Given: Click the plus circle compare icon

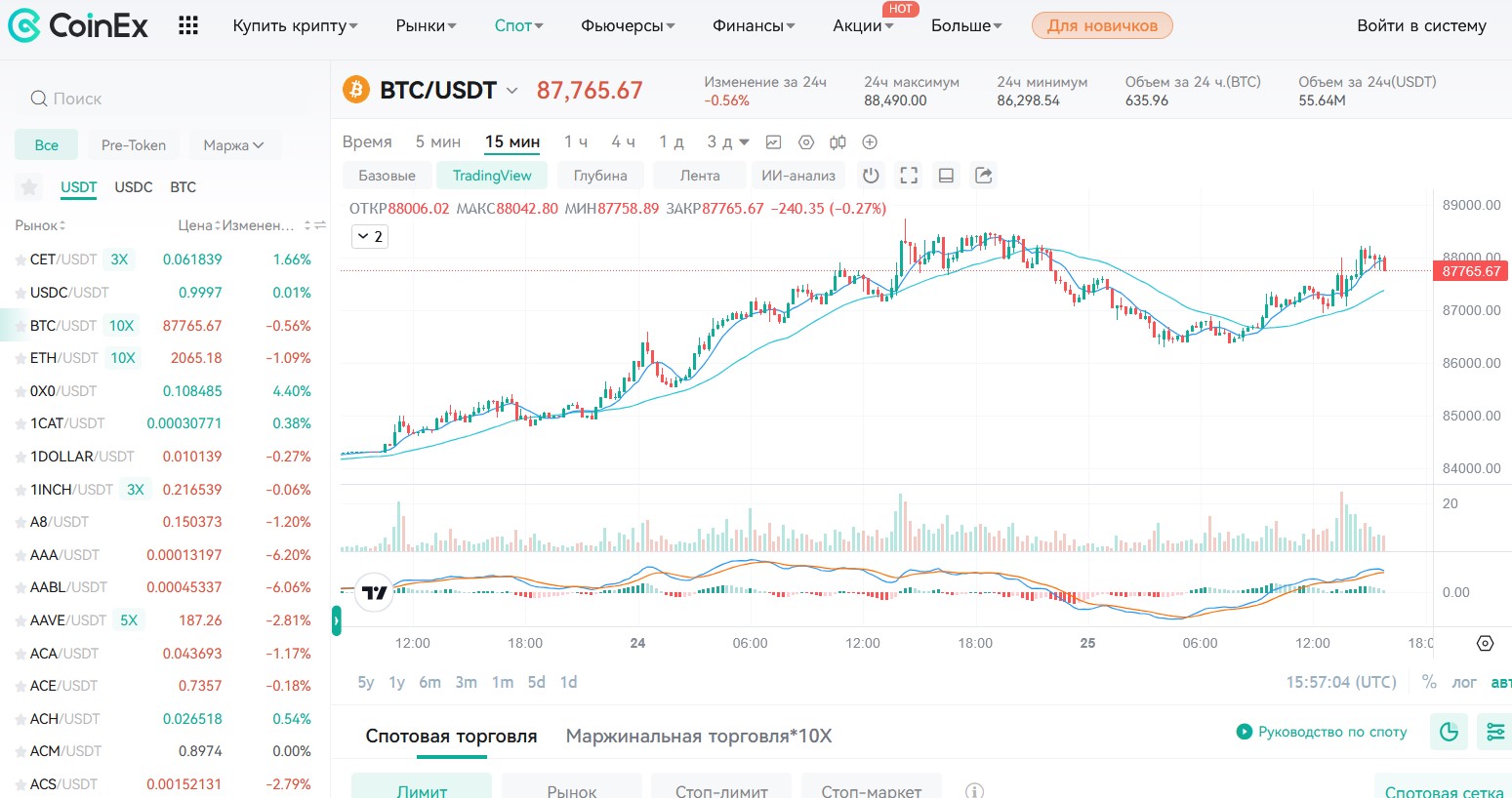Looking at the screenshot, I should [870, 142].
